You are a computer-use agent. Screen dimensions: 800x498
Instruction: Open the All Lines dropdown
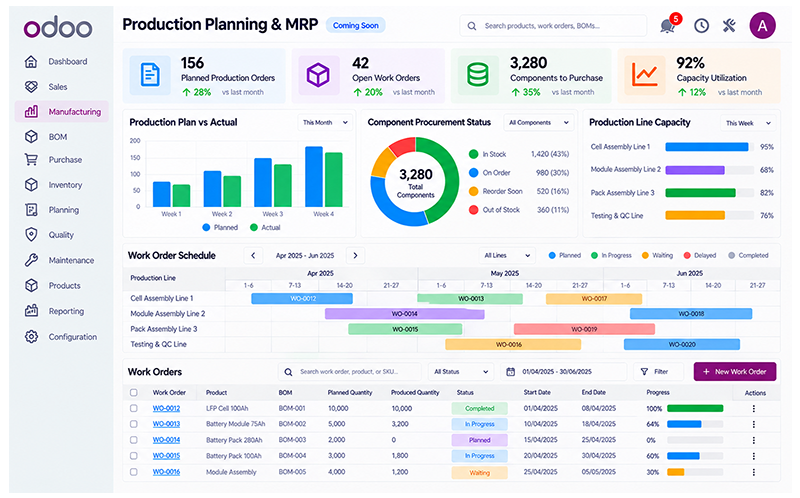[x=507, y=256]
